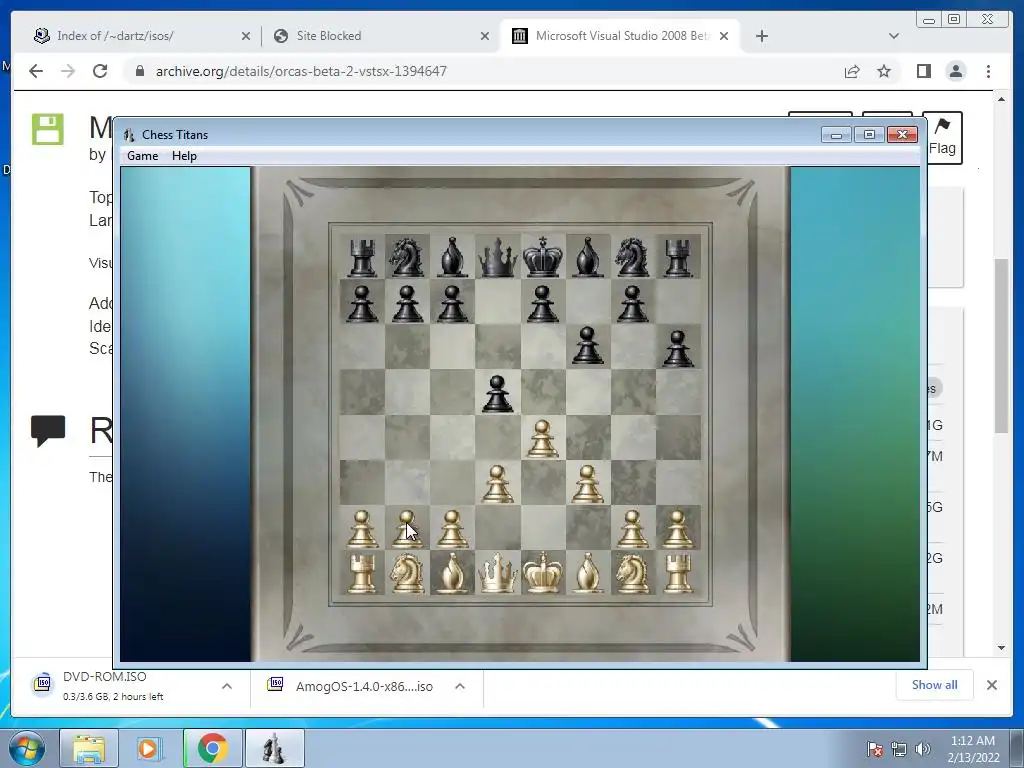Click the page scrollbar up arrow
Screen dimensions: 1024x768
pyautogui.click(x=1001, y=99)
